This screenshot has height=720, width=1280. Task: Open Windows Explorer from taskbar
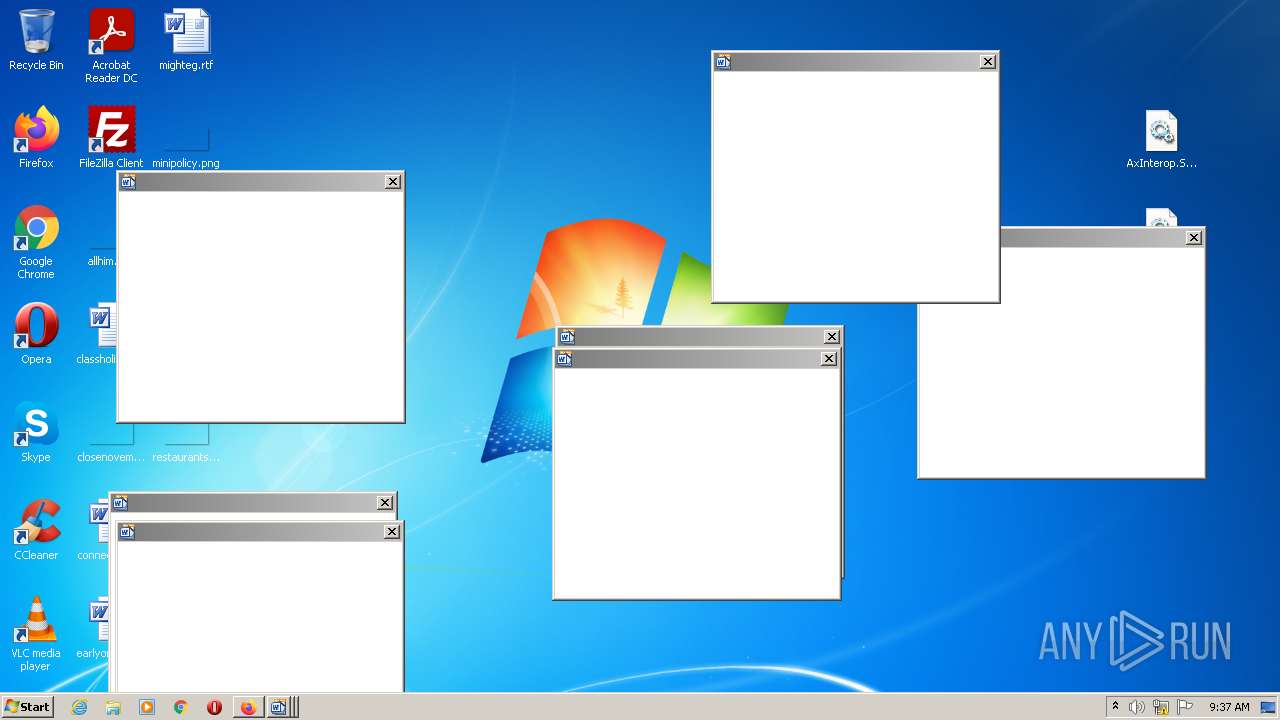coord(113,707)
